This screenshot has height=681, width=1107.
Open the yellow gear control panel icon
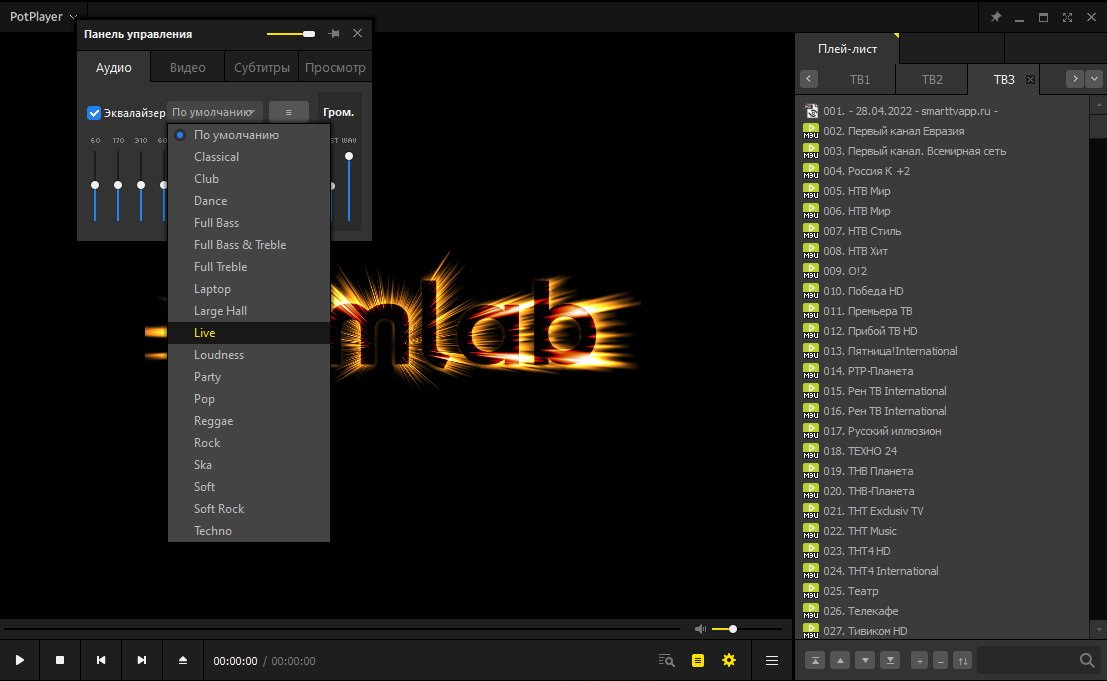729,660
